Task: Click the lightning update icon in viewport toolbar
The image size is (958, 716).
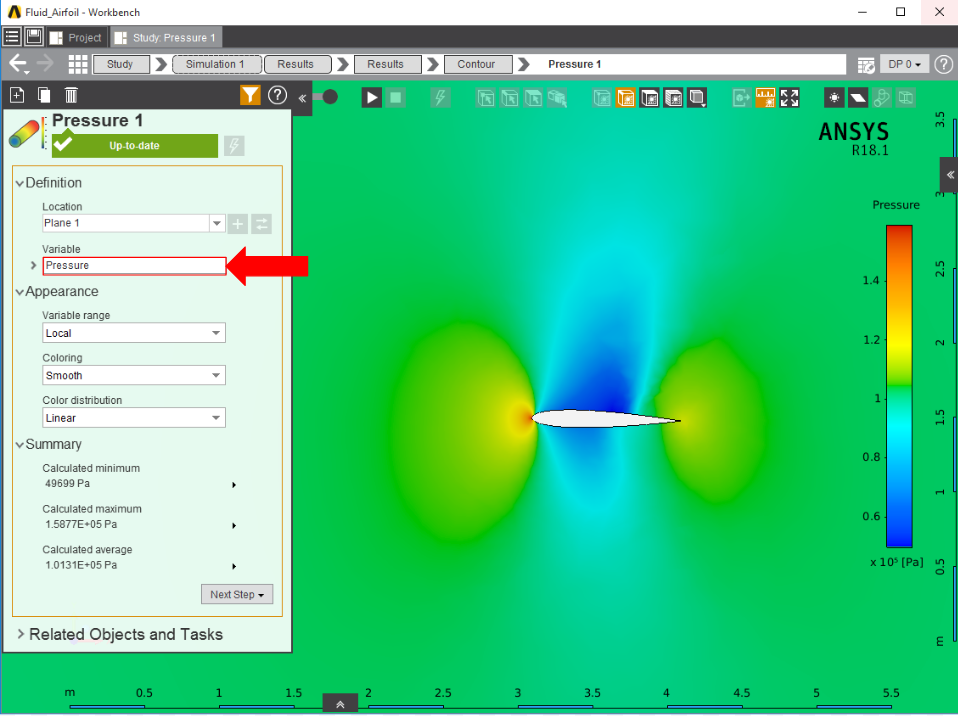Action: click(440, 98)
